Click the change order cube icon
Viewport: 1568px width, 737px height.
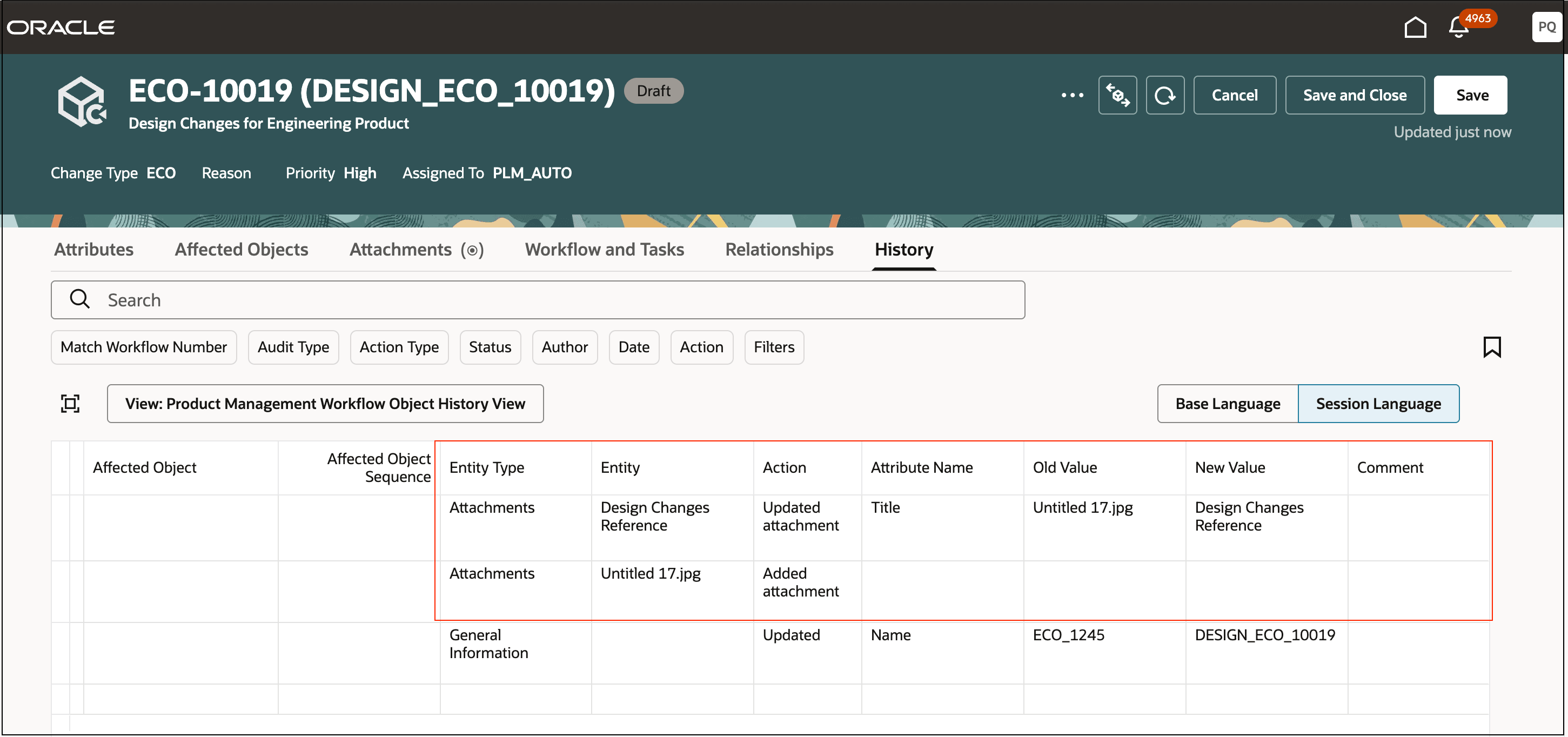point(82,102)
